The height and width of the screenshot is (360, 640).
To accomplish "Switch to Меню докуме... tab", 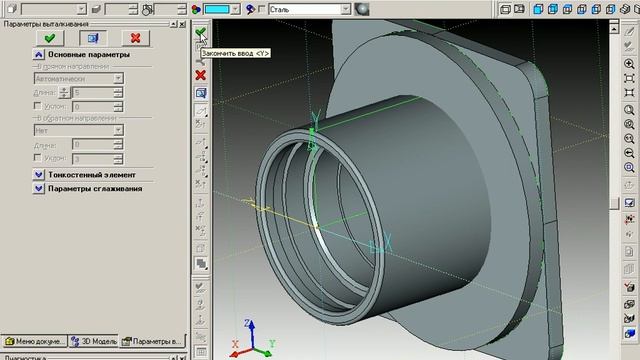I will pos(34,341).
